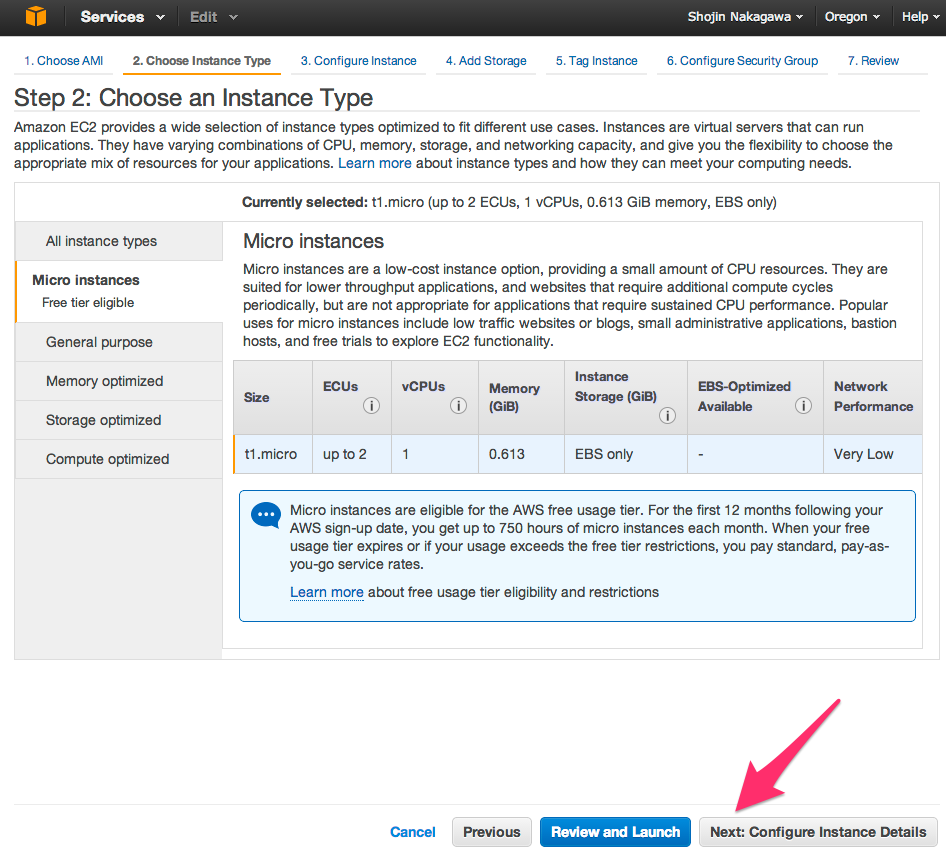Select the Compute optimized category
The height and width of the screenshot is (858, 946).
pos(119,459)
